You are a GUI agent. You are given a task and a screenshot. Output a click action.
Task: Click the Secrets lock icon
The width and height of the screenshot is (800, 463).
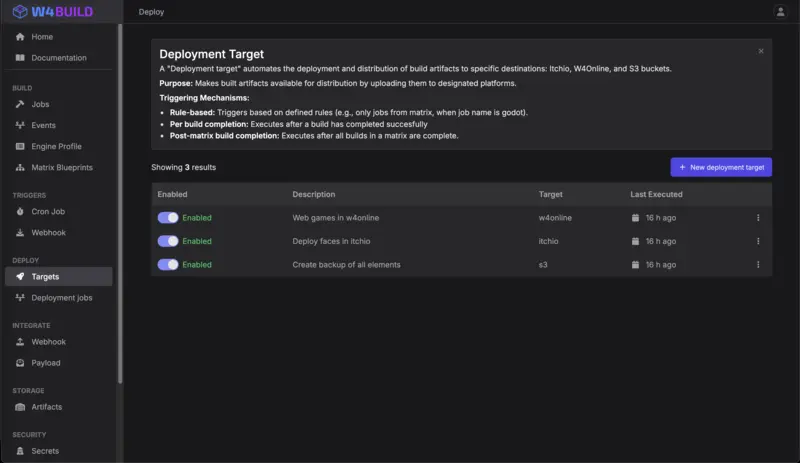20,451
